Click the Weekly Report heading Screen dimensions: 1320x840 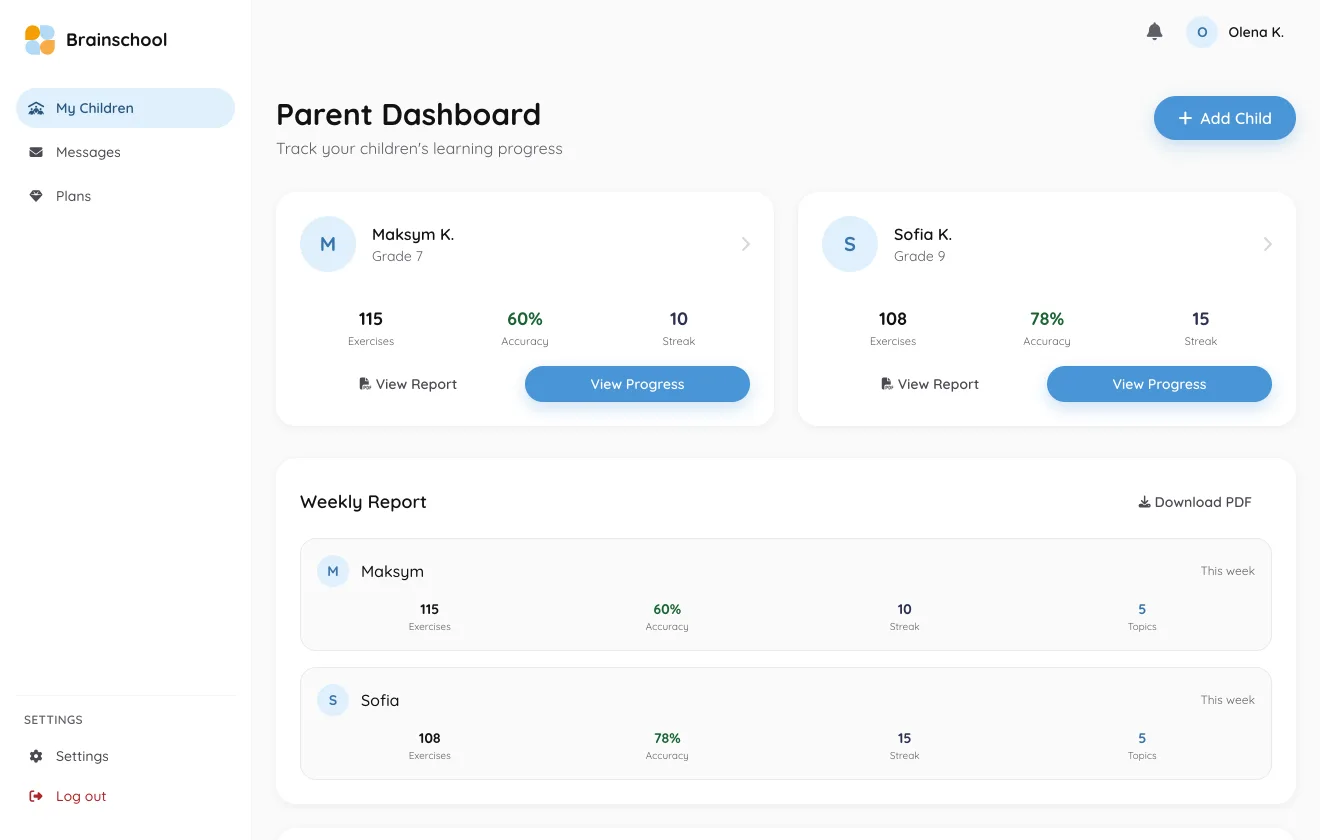363,502
